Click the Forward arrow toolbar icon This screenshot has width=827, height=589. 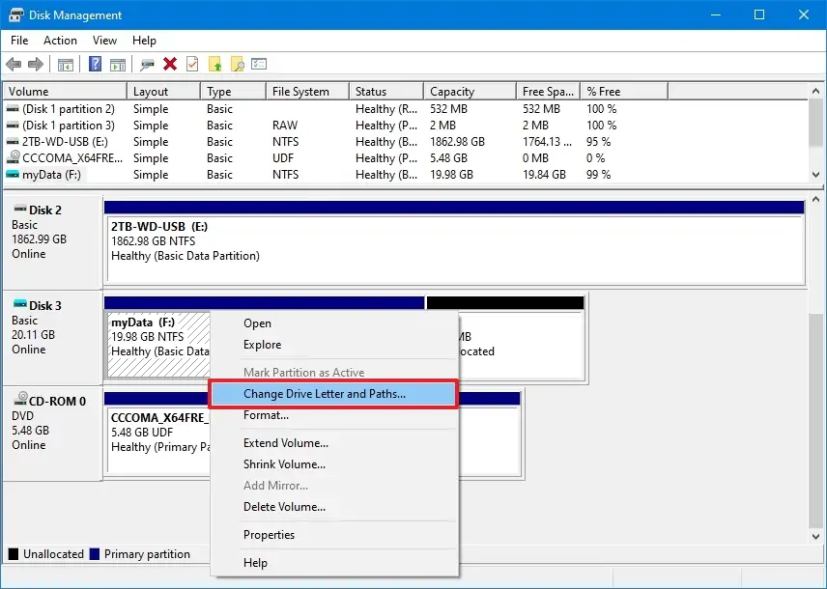[x=35, y=64]
